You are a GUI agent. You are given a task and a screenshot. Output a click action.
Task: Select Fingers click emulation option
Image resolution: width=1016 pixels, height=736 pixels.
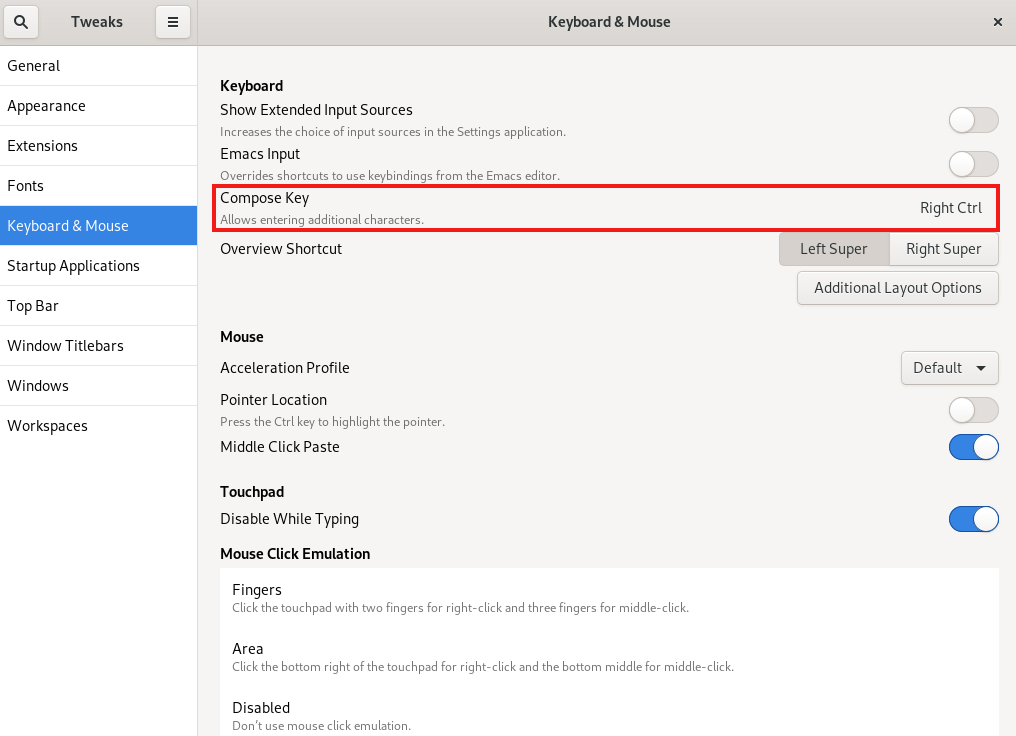coord(600,596)
